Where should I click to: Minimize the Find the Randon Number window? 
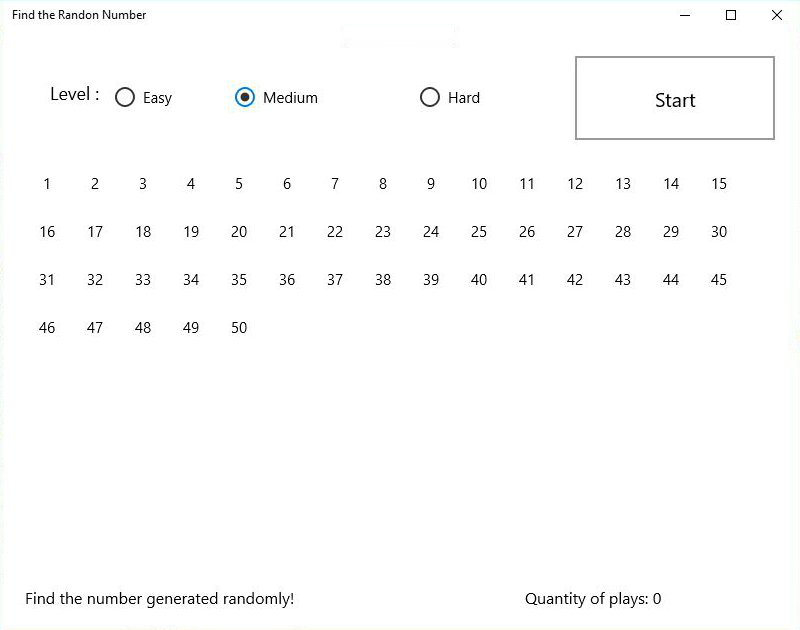pyautogui.click(x=685, y=15)
